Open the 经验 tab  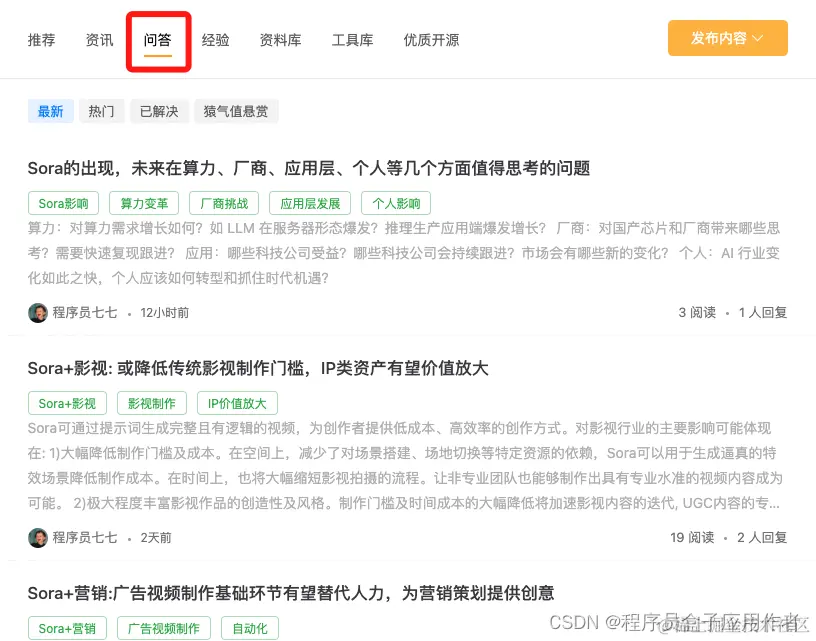point(215,40)
